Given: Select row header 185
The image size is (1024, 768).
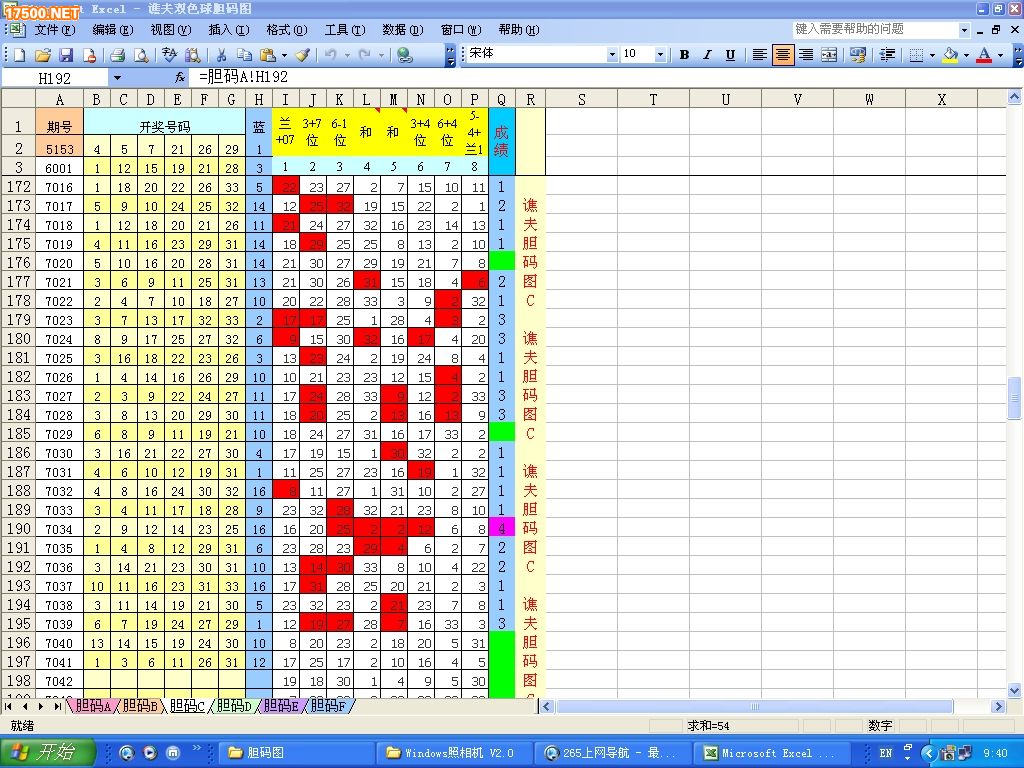Looking at the screenshot, I should (18, 434).
